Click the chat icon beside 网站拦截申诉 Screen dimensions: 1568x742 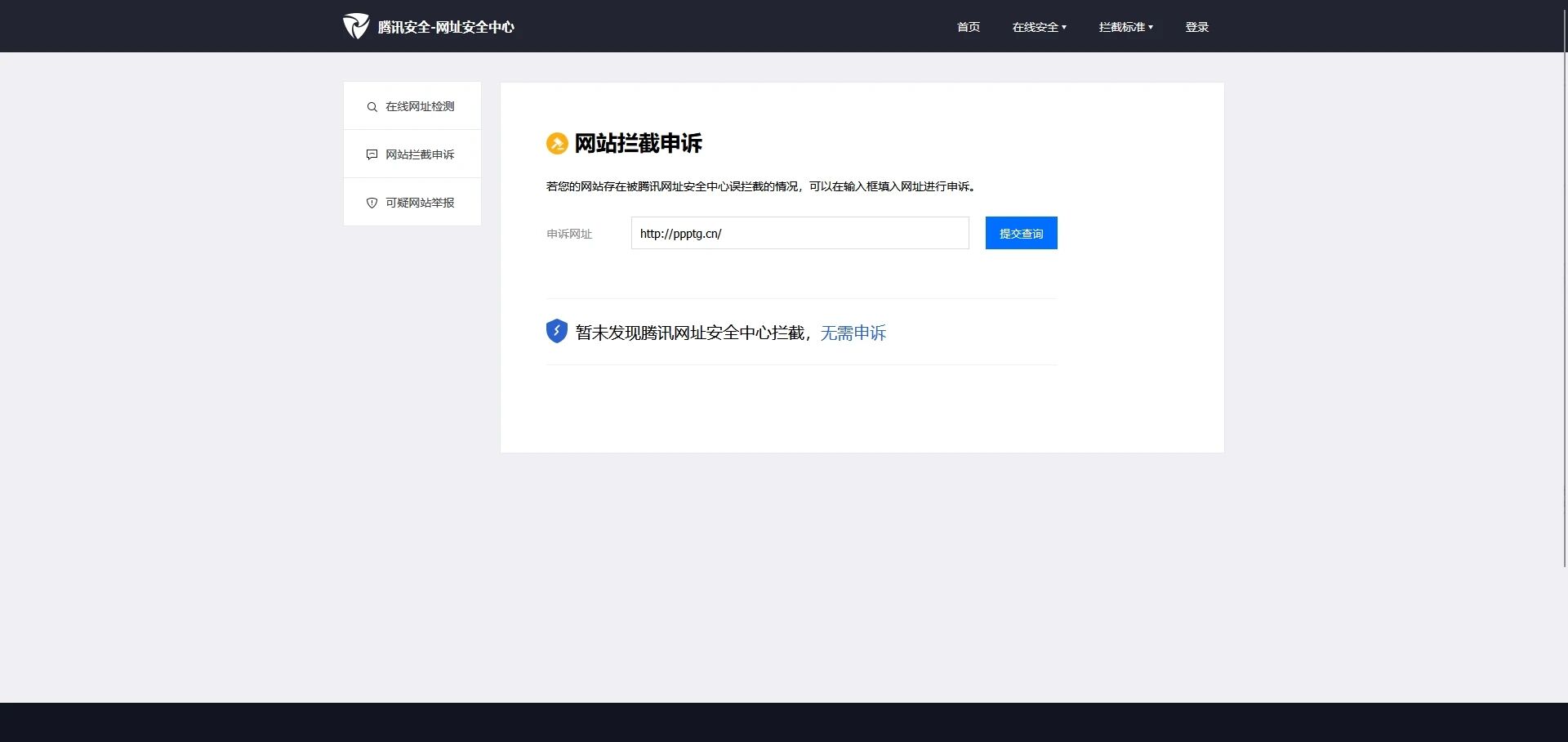coord(372,154)
